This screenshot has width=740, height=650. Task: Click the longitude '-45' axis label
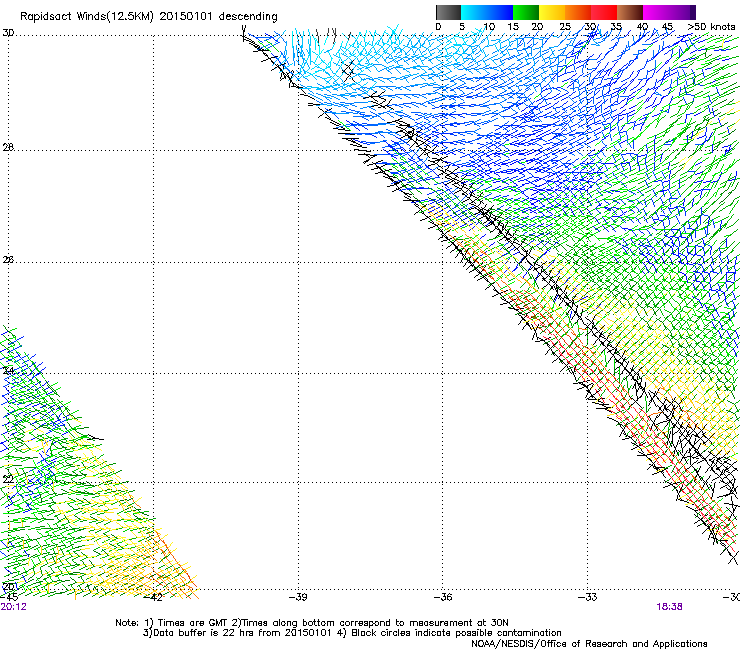(x=9, y=597)
